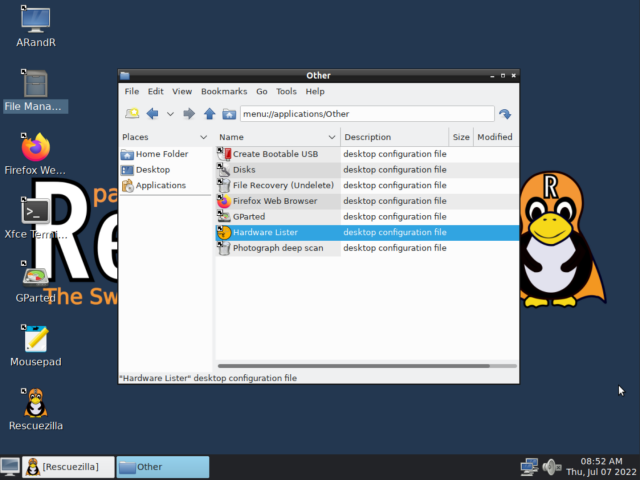Open the Go menu
This screenshot has height=480, width=640.
tap(262, 91)
